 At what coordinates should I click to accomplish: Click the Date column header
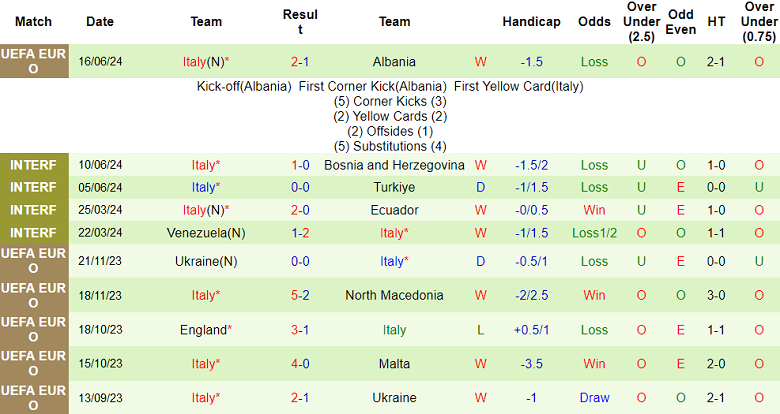[x=100, y=21]
